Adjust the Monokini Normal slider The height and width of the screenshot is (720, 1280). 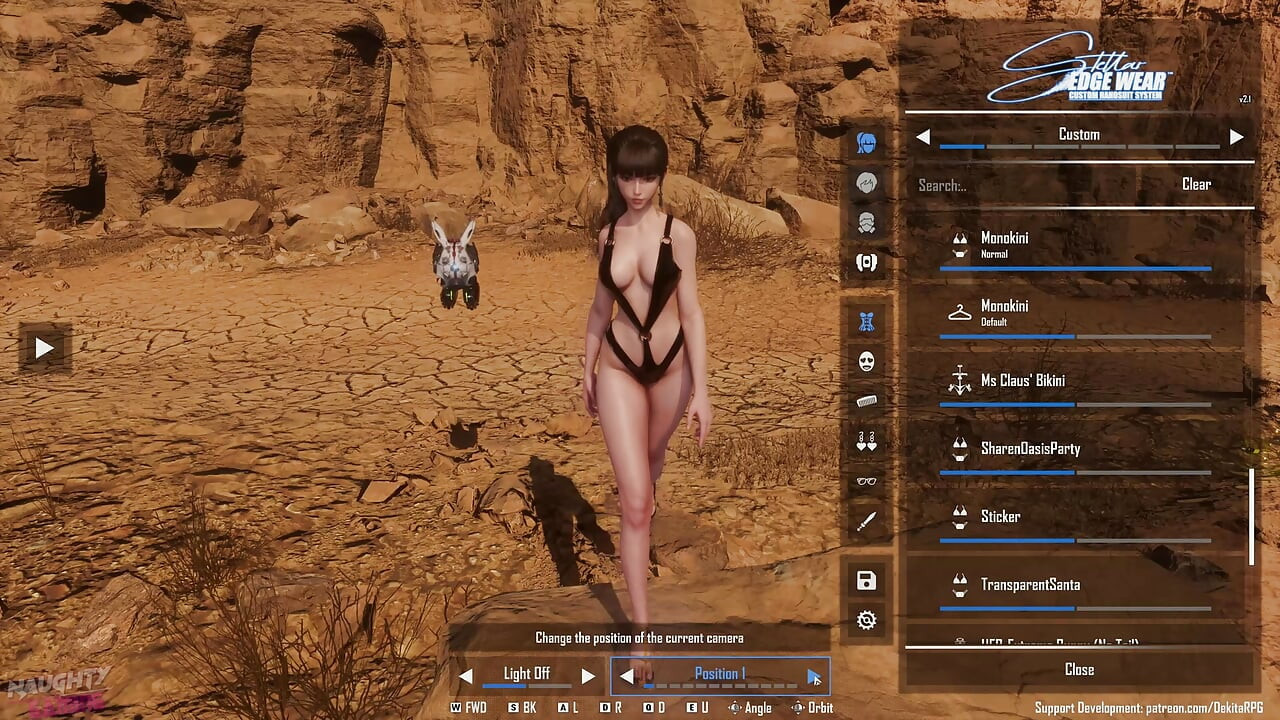1075,268
